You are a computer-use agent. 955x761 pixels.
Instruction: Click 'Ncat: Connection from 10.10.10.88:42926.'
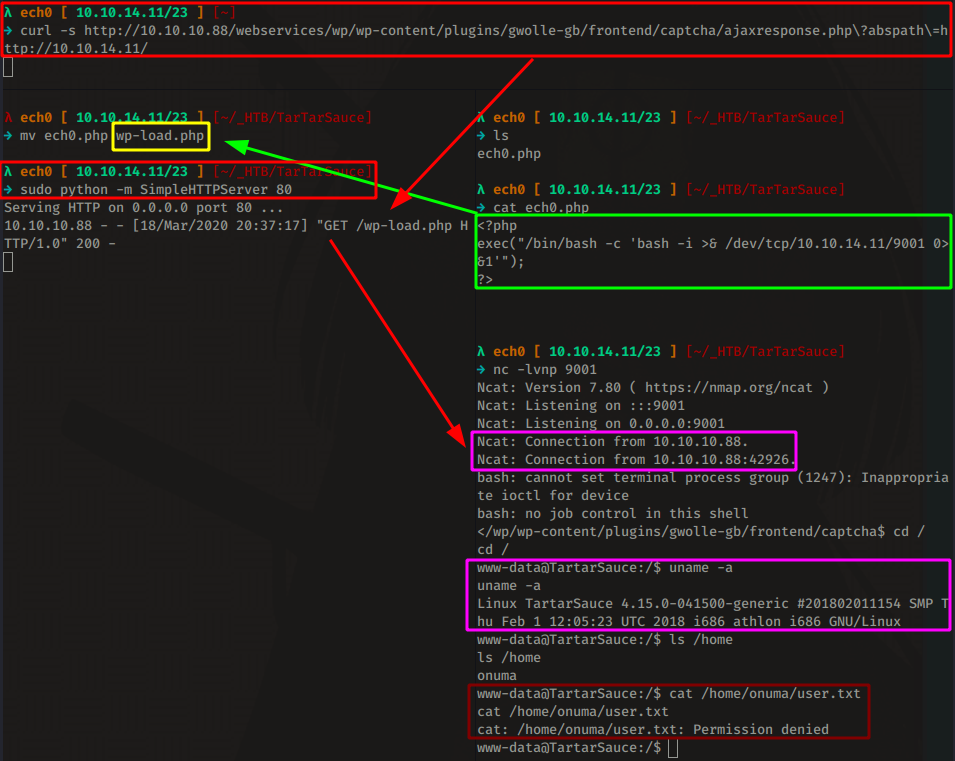click(636, 459)
